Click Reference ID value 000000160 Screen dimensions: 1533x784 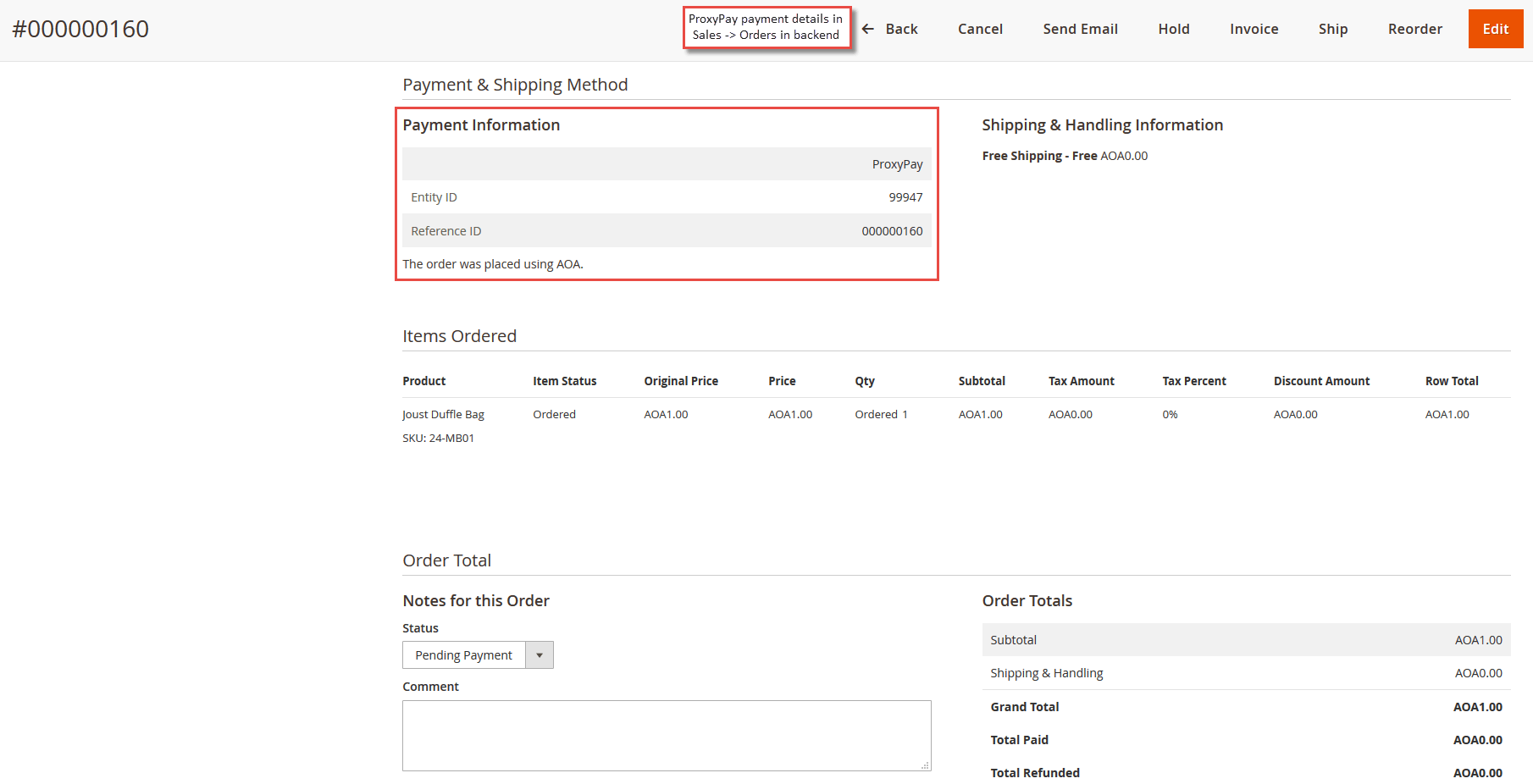click(x=892, y=231)
